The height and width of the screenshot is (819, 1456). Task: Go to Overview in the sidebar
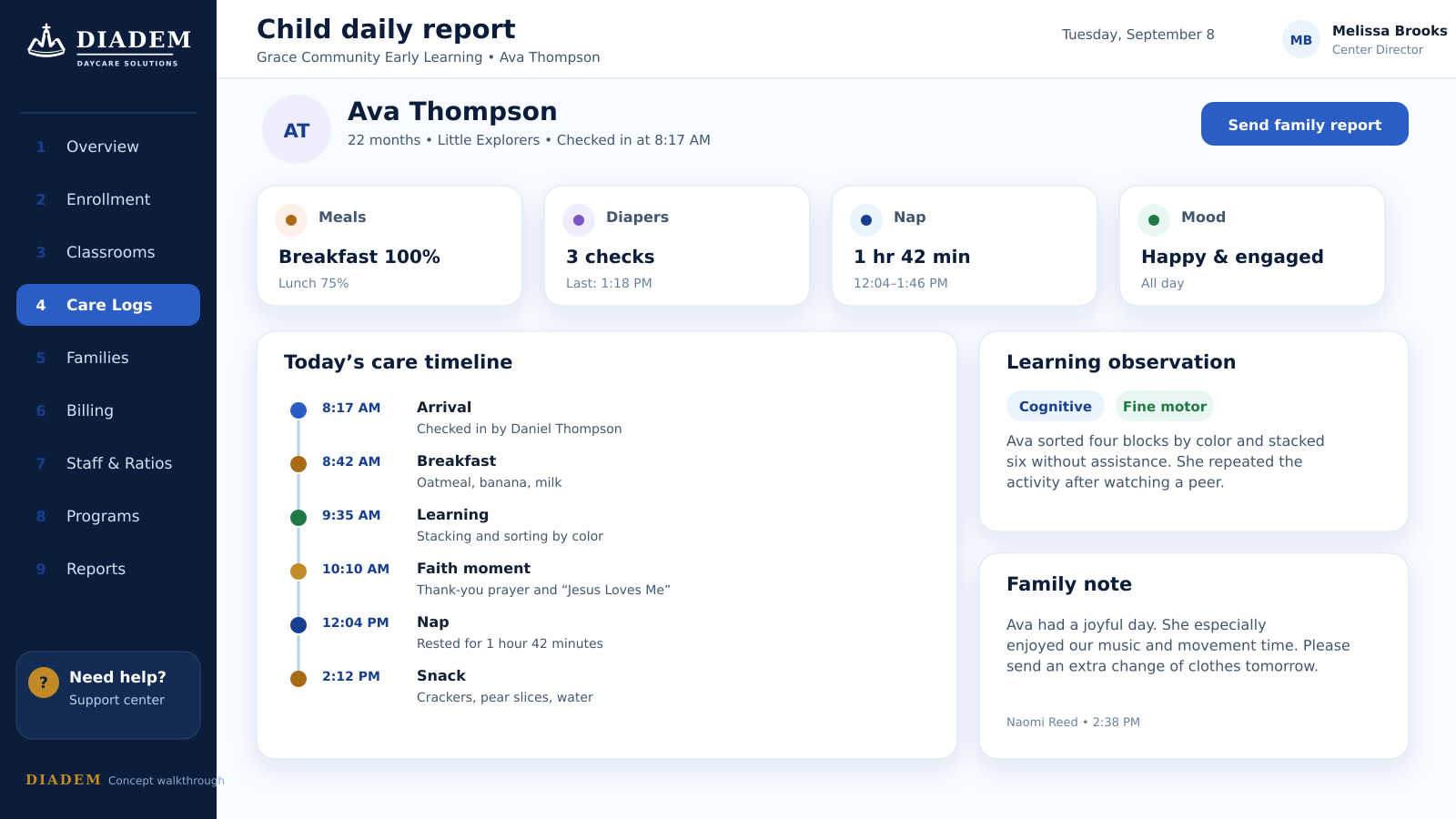[108, 147]
